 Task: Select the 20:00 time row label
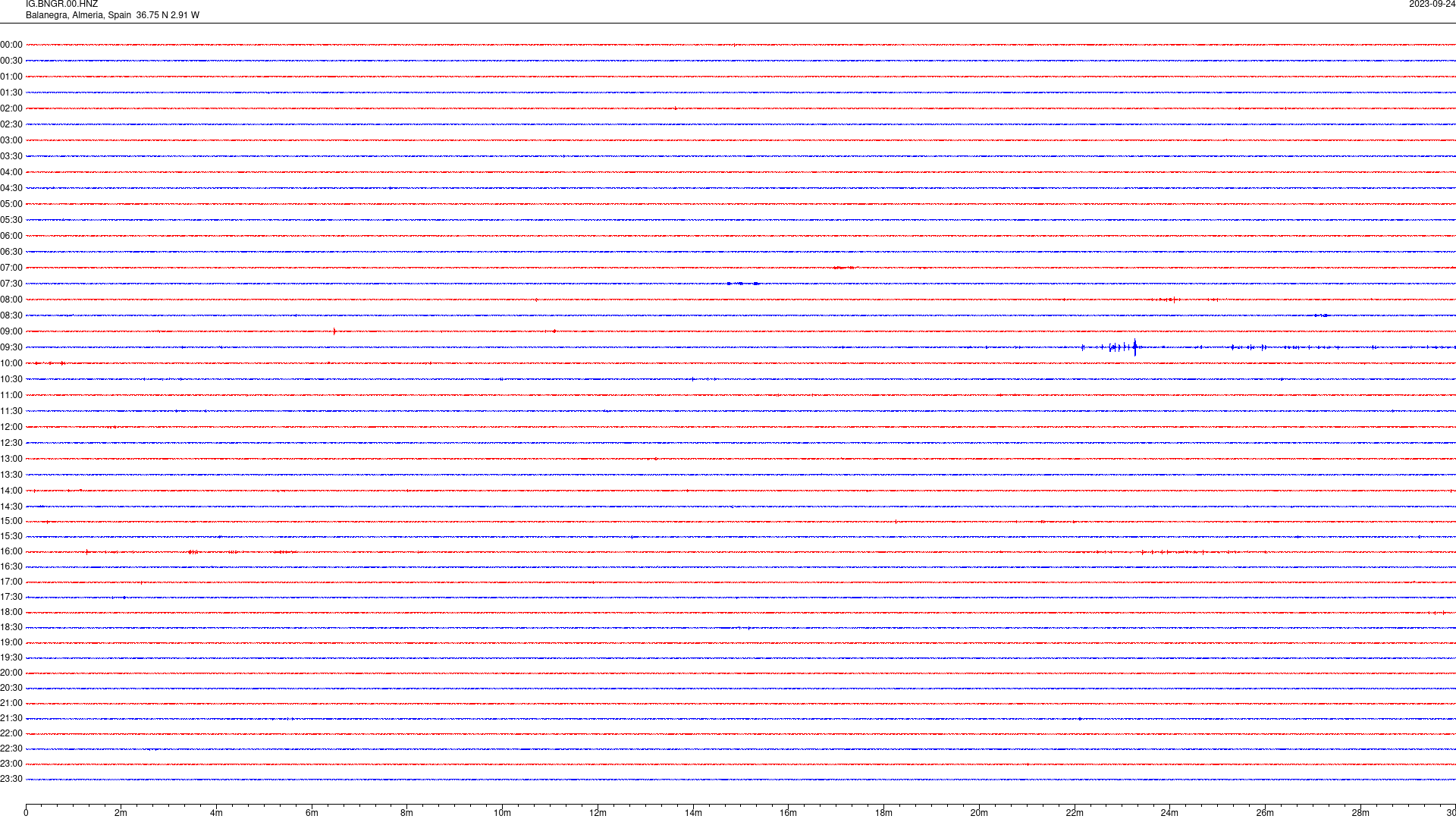click(11, 673)
